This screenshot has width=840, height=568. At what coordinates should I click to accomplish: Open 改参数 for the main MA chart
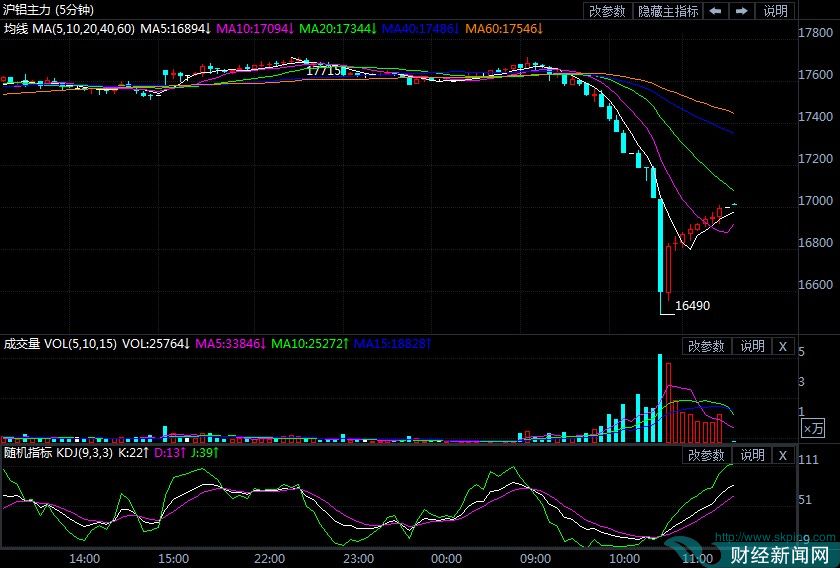click(607, 11)
